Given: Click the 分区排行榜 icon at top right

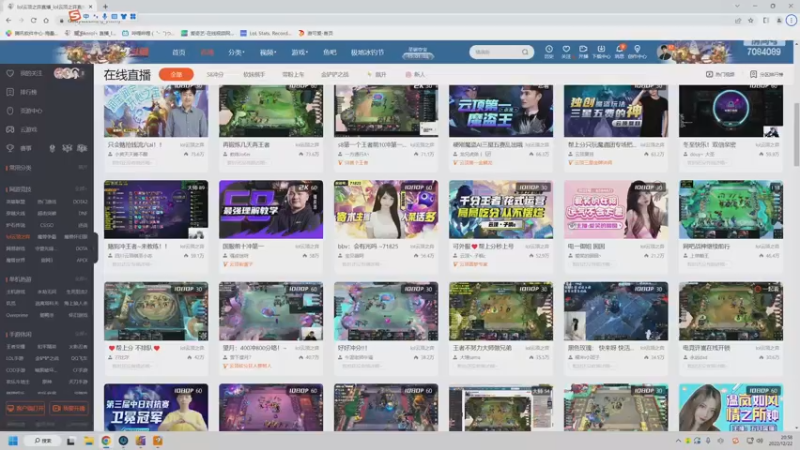Looking at the screenshot, I should pos(753,74).
